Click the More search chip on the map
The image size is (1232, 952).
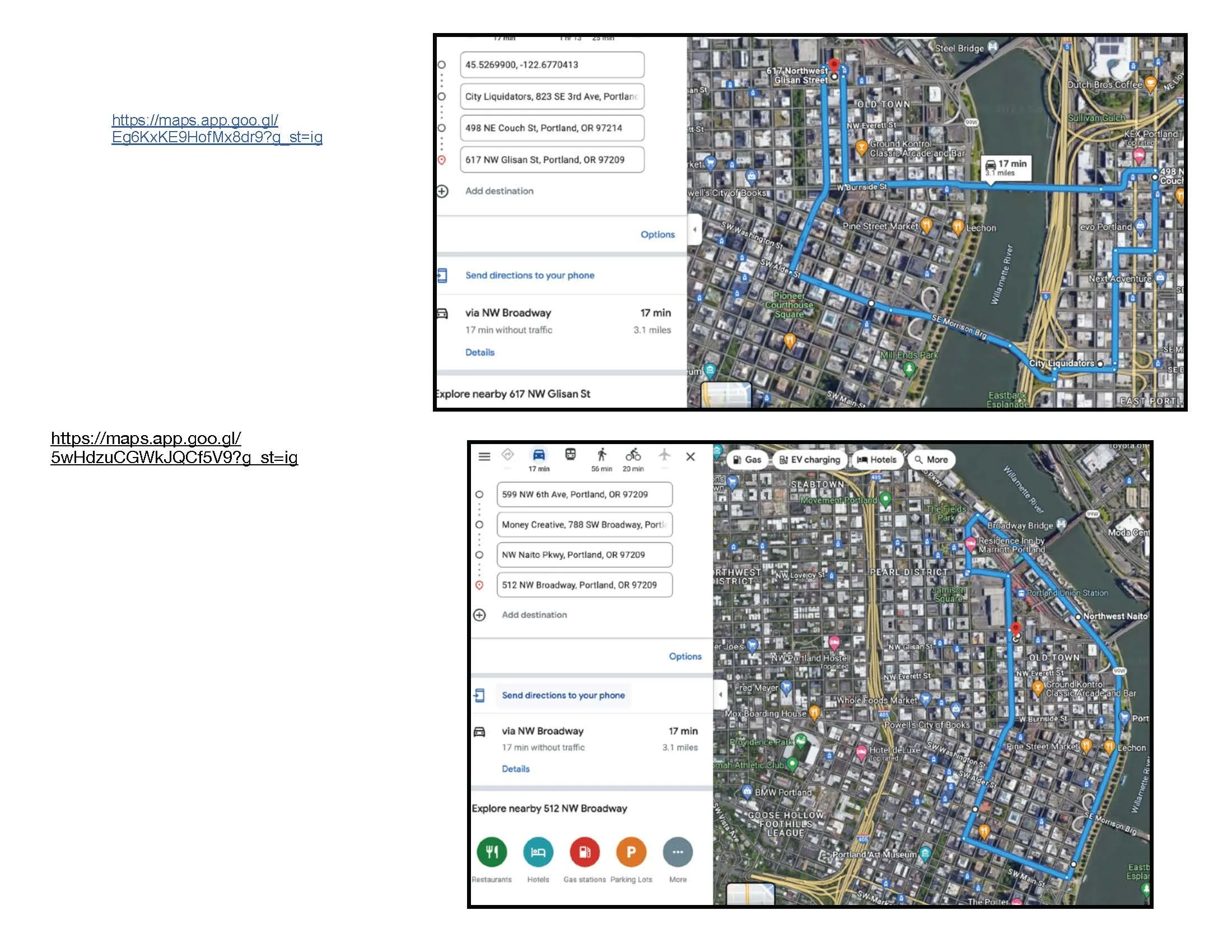[931, 460]
